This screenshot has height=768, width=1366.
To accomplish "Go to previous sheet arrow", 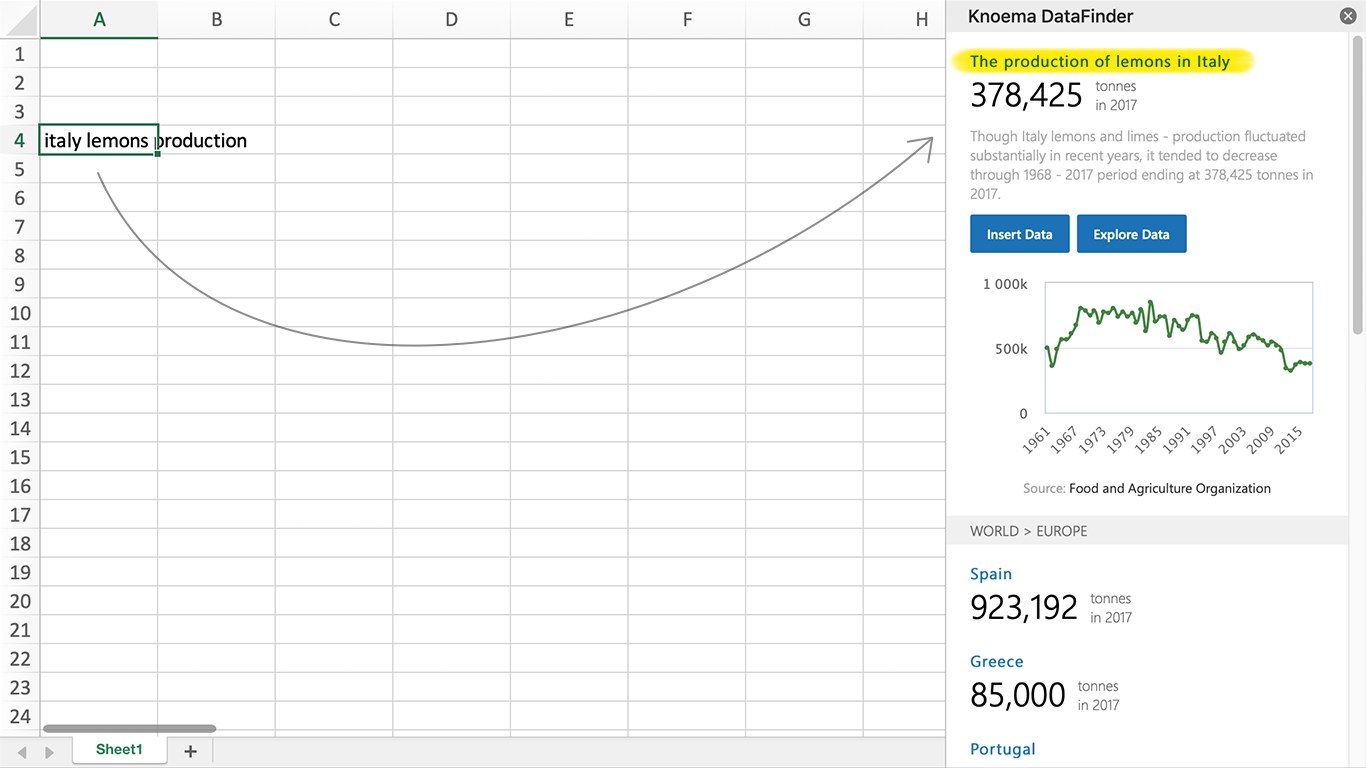I will click(x=22, y=752).
